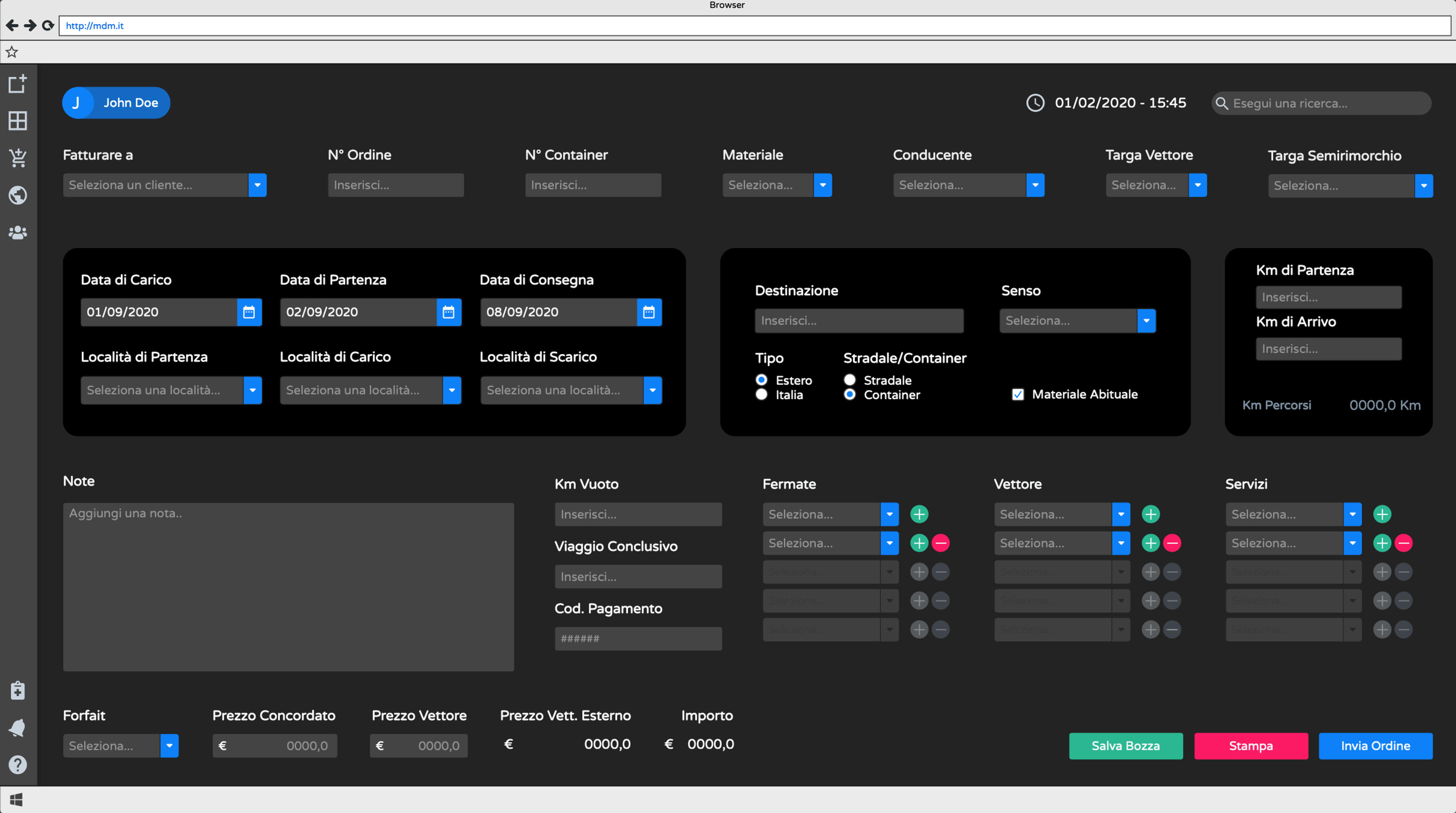
Task: Add a service from first Servizi row
Action: pos(1382,514)
